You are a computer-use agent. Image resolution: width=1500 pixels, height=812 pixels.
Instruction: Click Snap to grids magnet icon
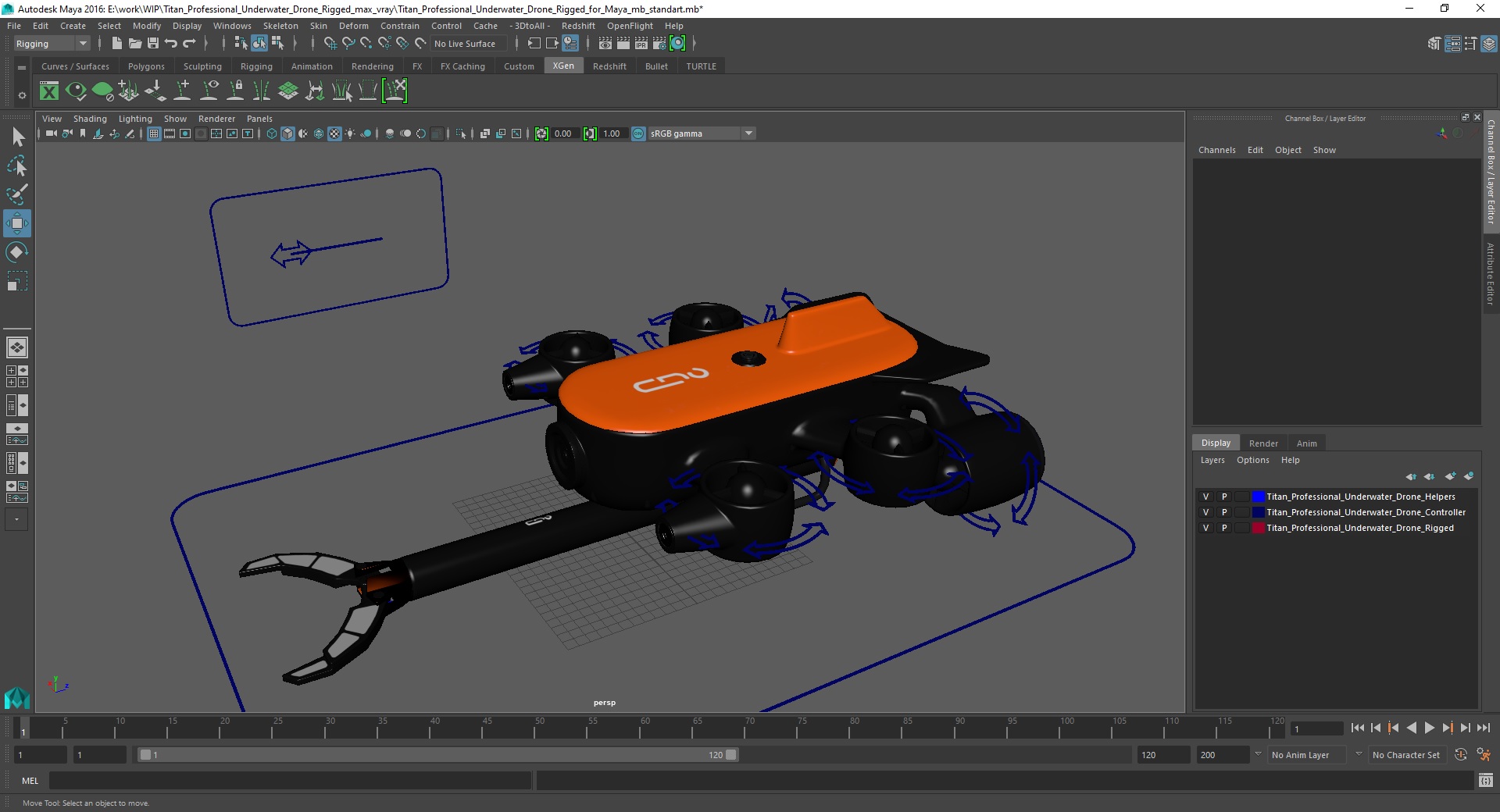(x=330, y=44)
